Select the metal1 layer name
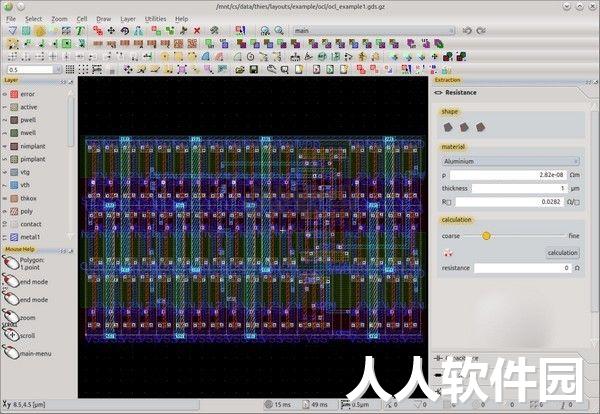 (30, 237)
